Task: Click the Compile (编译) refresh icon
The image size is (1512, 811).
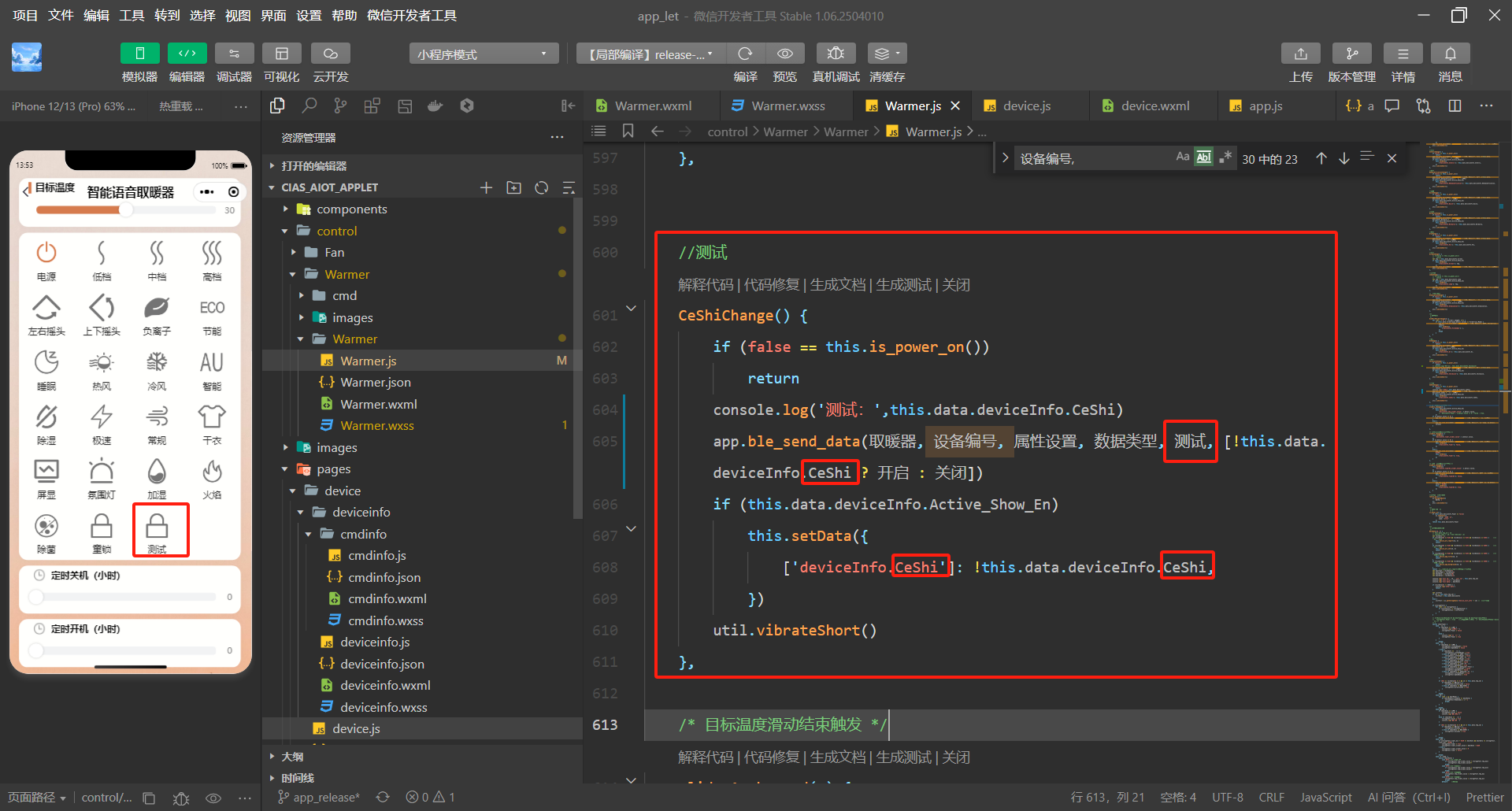Action: (745, 54)
